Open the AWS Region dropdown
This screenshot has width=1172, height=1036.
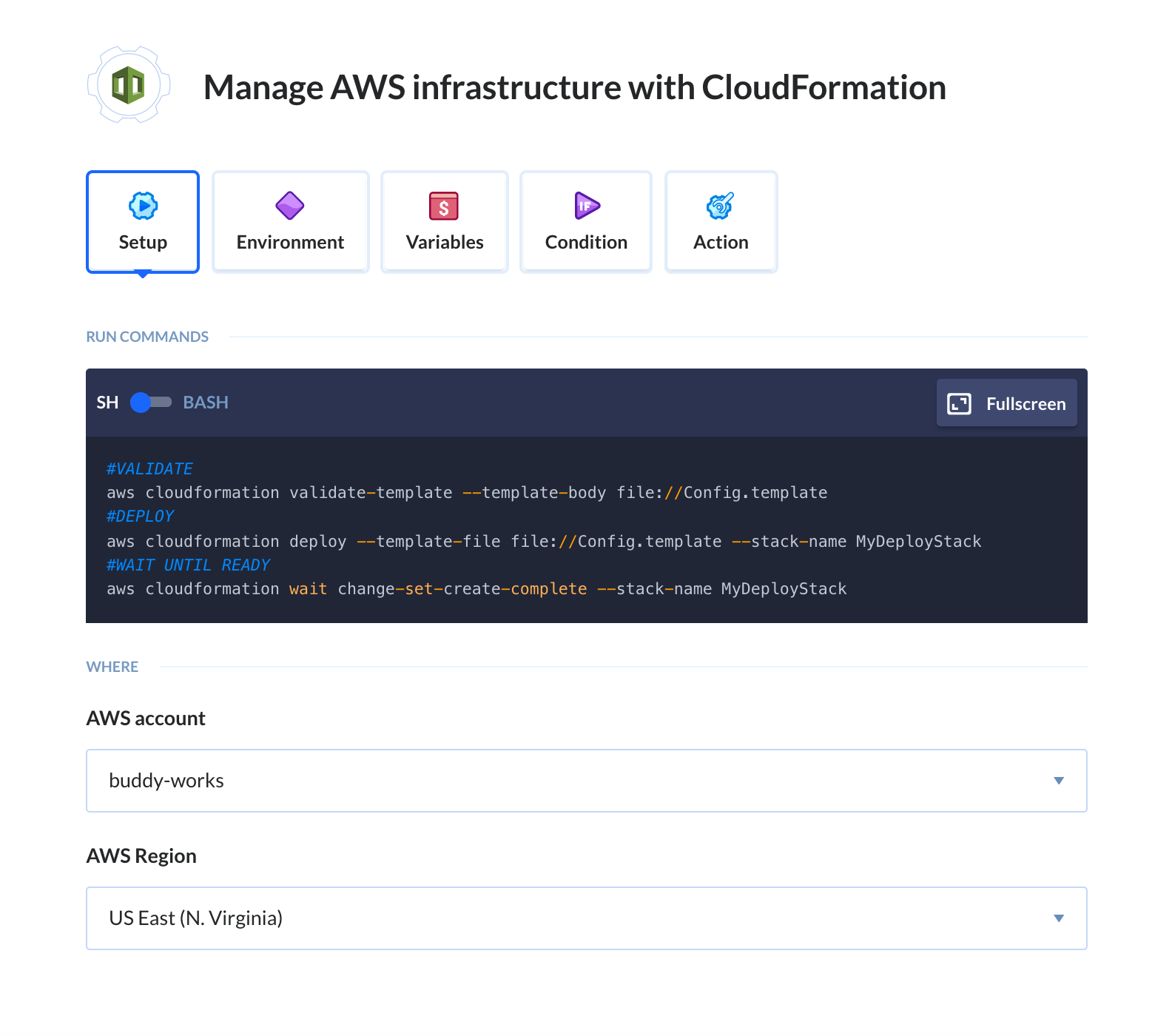(587, 918)
